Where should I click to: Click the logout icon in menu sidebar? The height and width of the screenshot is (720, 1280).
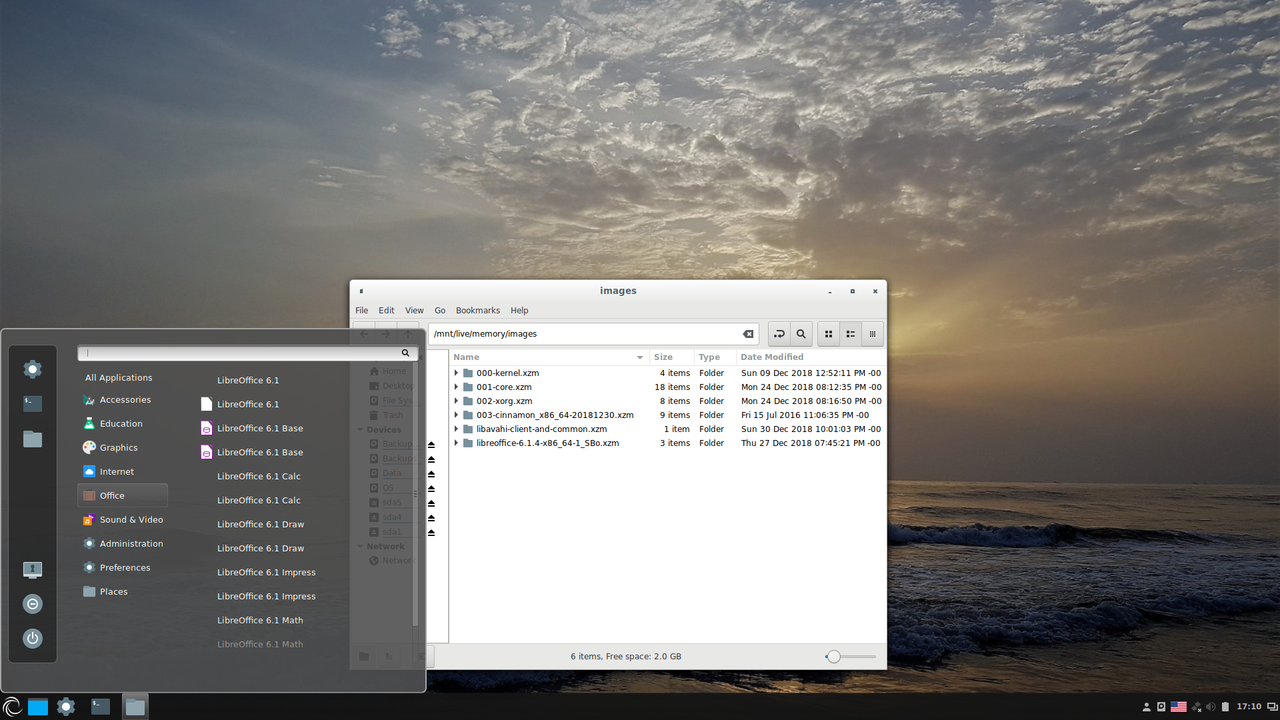click(33, 604)
